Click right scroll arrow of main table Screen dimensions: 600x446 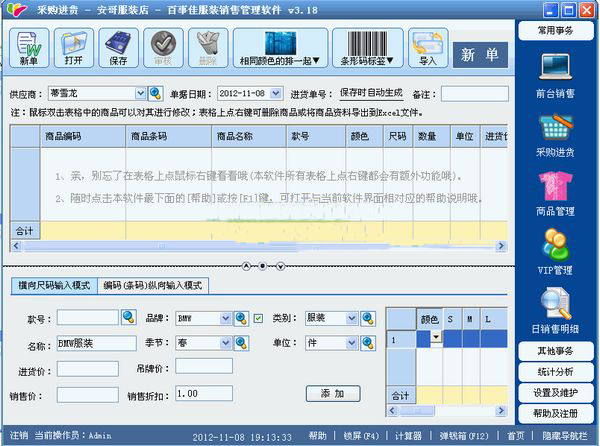point(501,246)
